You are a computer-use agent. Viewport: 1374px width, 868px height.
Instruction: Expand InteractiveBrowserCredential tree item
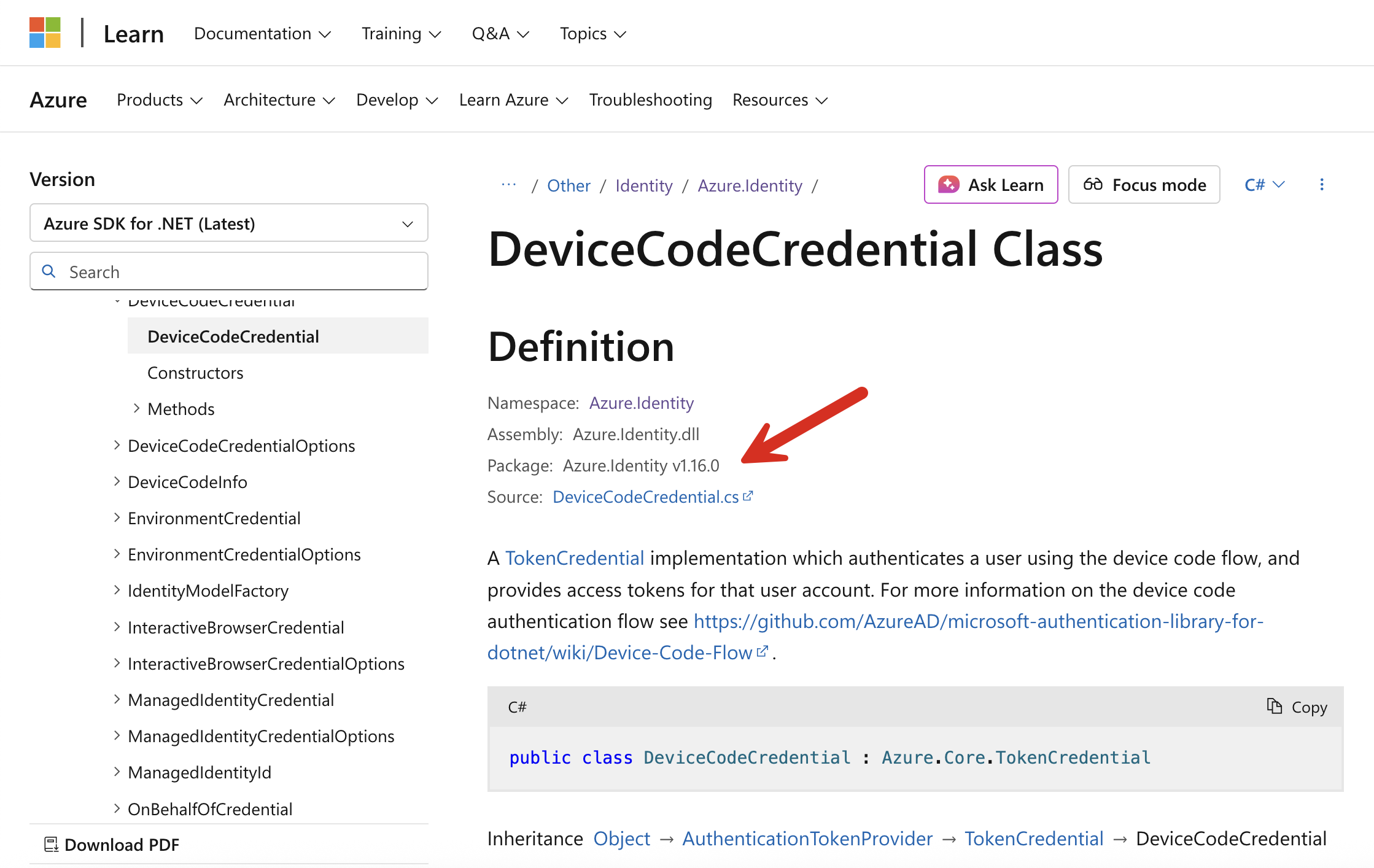(x=116, y=627)
